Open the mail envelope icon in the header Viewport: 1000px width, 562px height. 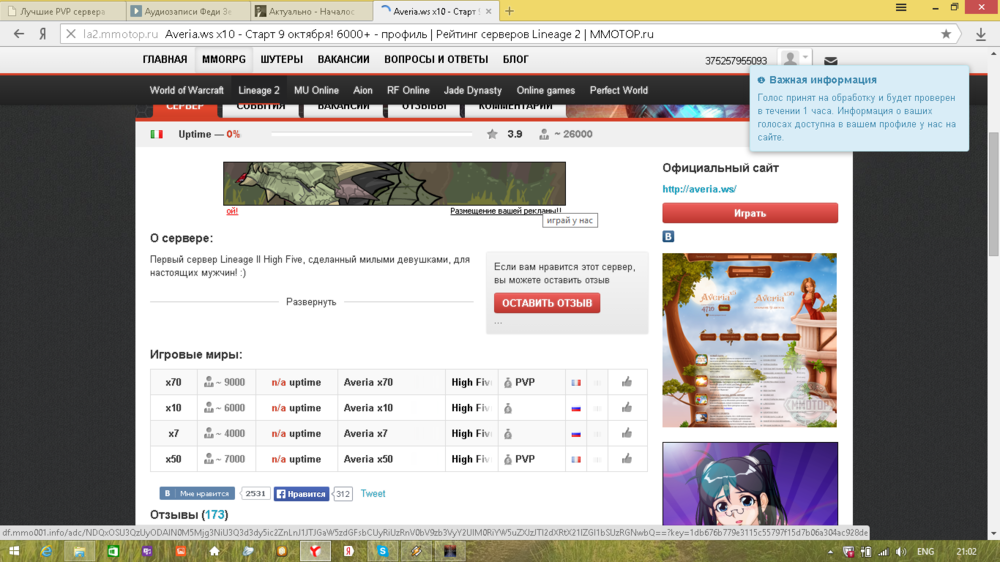tap(830, 61)
